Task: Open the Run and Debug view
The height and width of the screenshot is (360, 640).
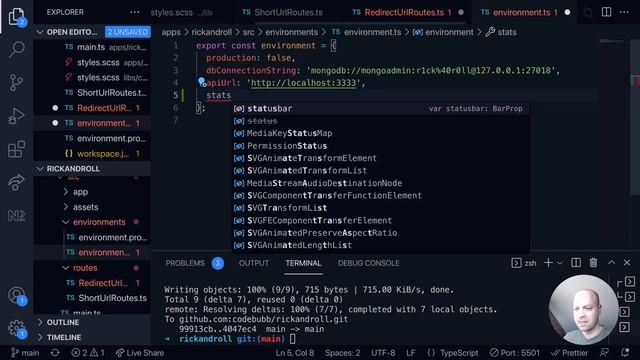Action: tap(16, 116)
